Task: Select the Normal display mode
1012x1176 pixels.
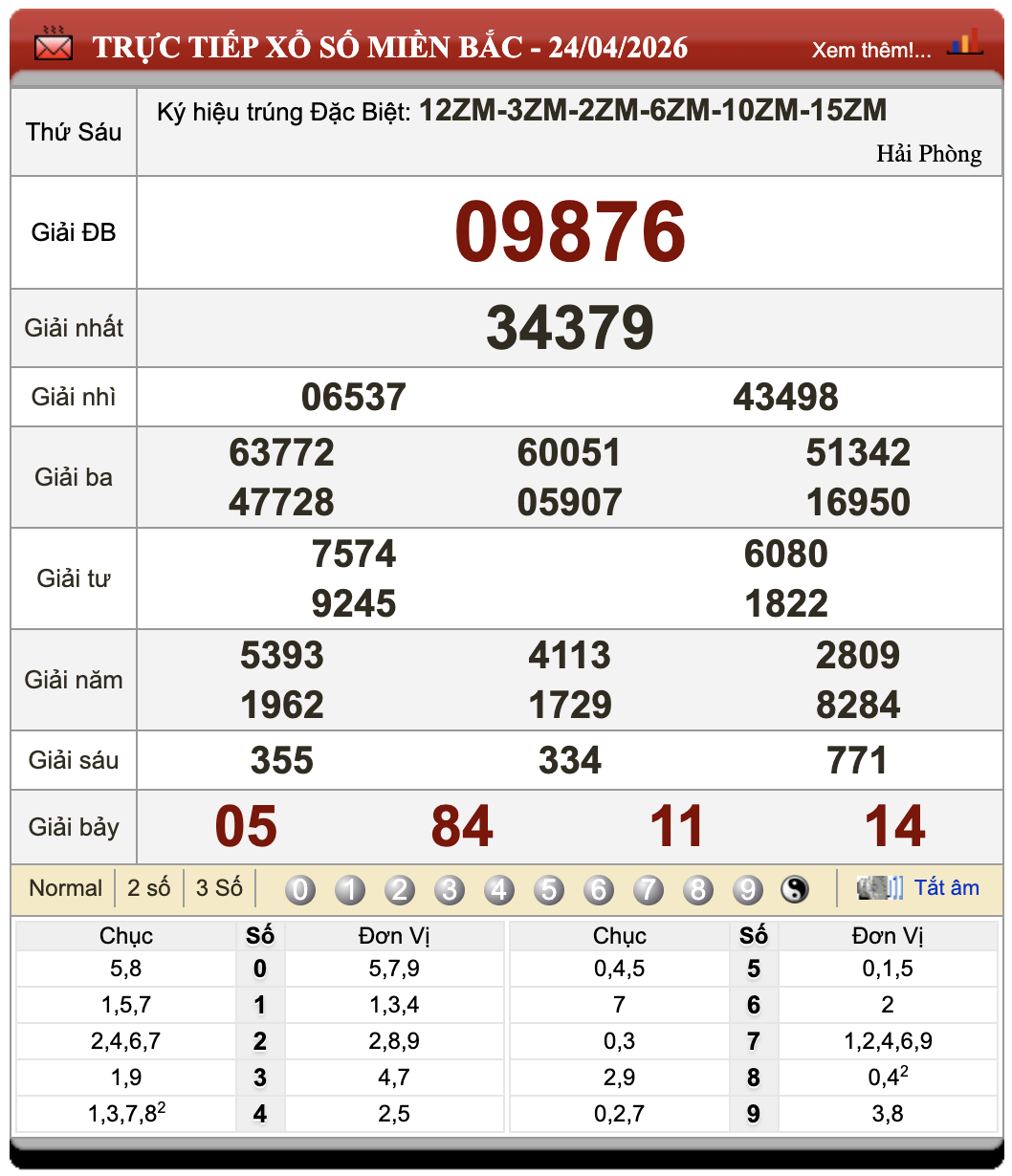Action: (x=65, y=888)
